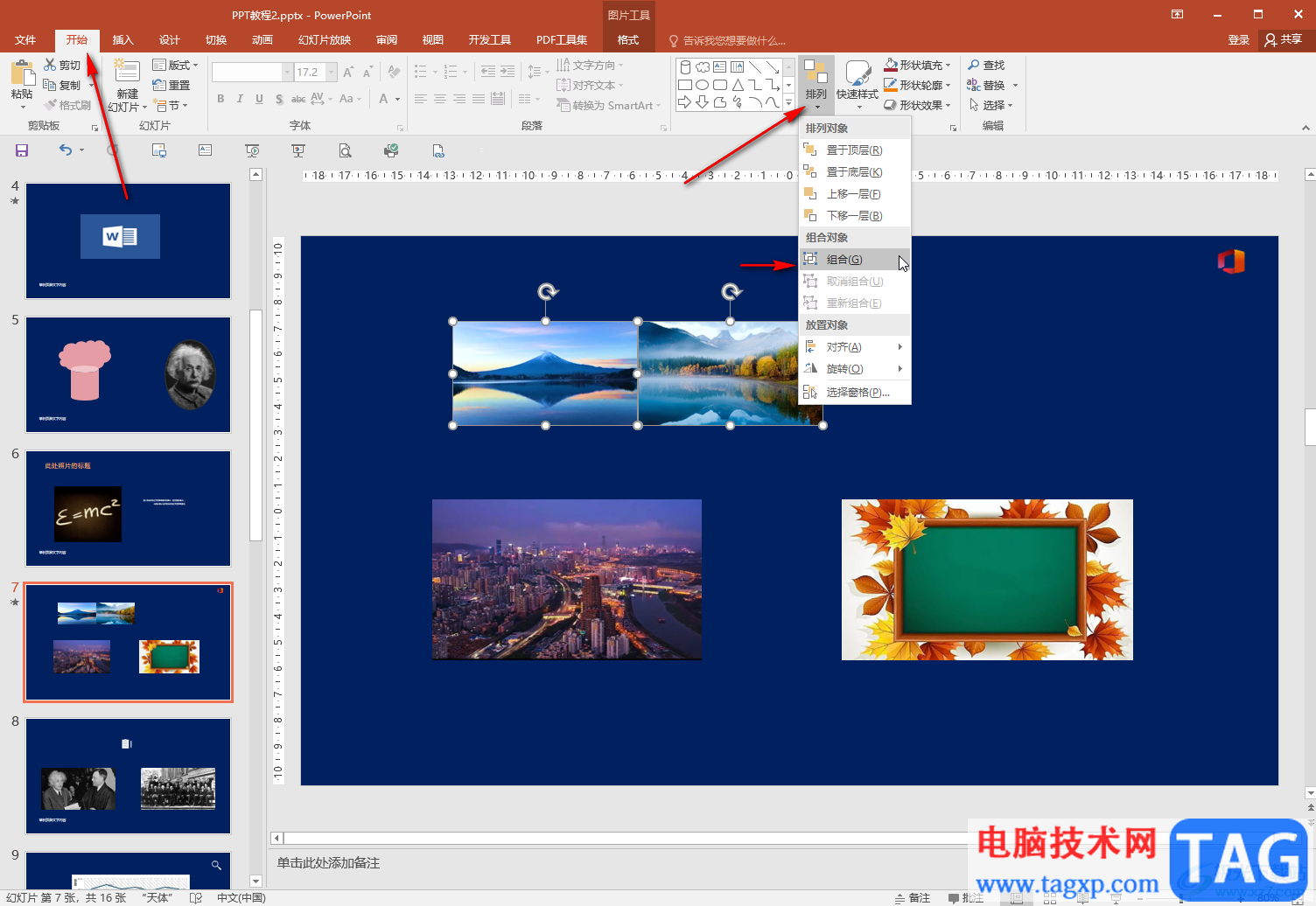
Task: Select slide 5 thumbnail with Einstein portrait
Action: [x=129, y=374]
